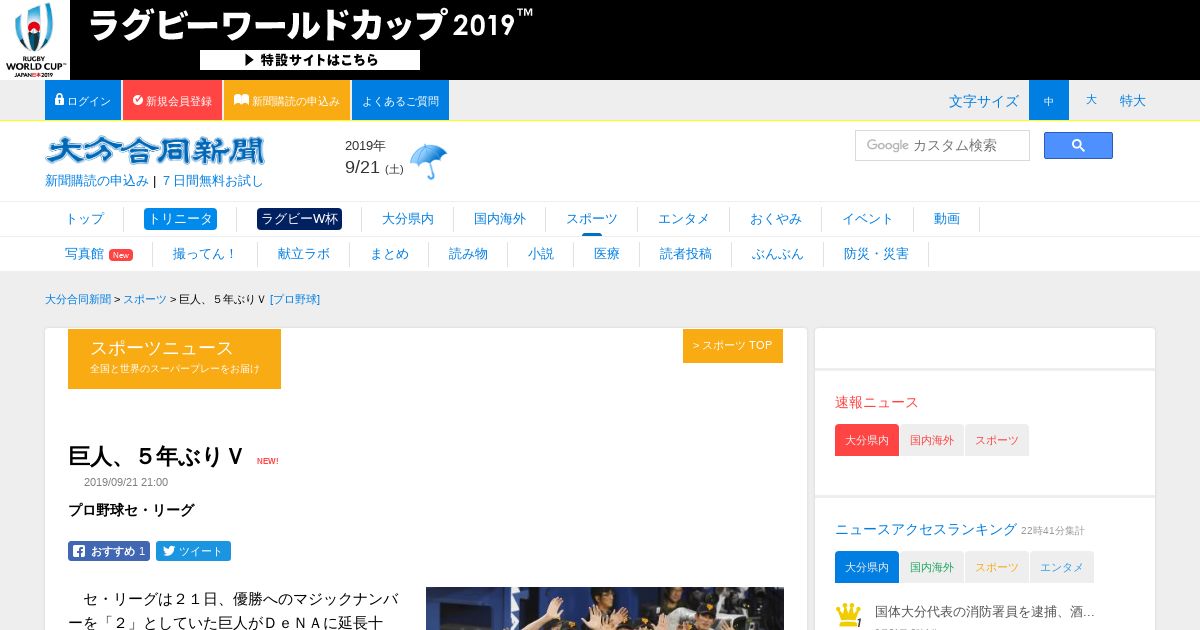Click the 巨人、５年ぶりＶ headline
1200x630 pixels.
[156, 456]
